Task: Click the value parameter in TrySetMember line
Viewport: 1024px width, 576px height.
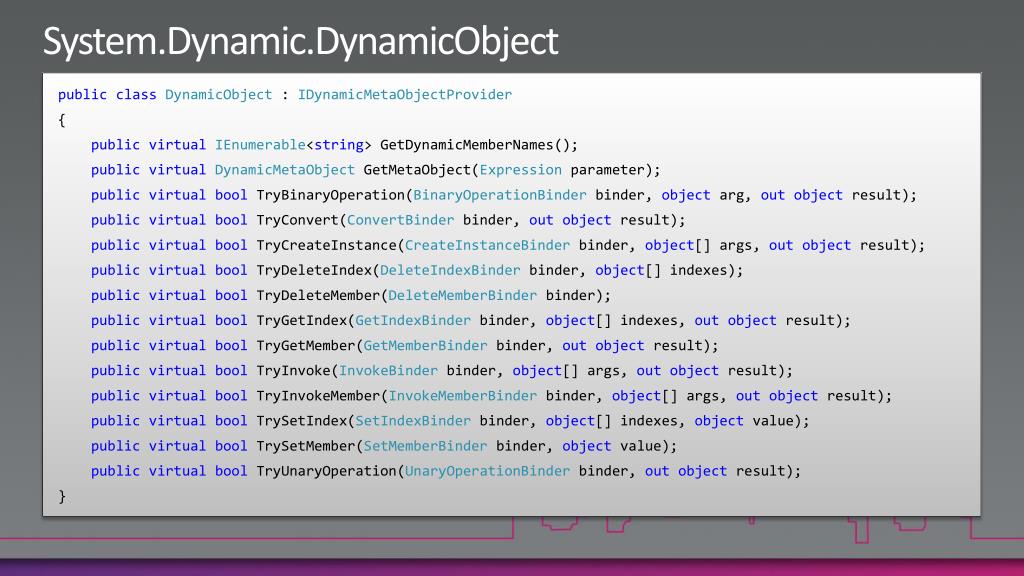Action: (x=641, y=446)
